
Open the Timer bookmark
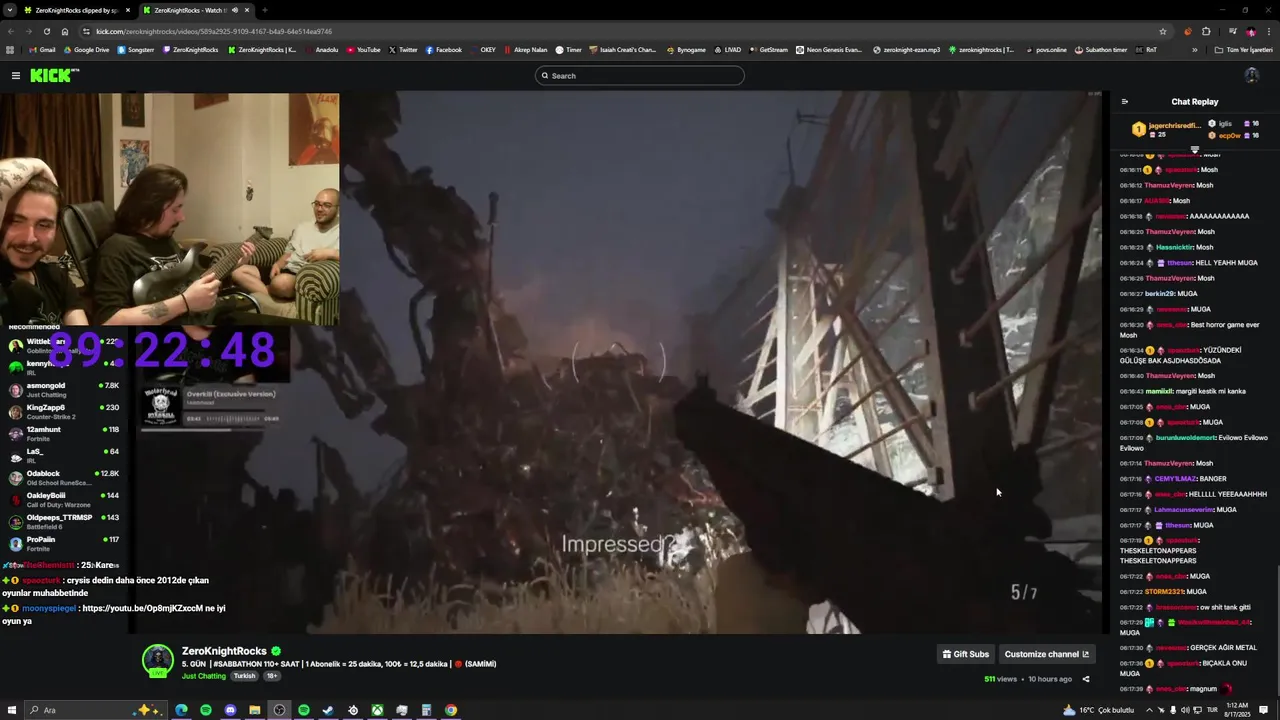tap(568, 49)
